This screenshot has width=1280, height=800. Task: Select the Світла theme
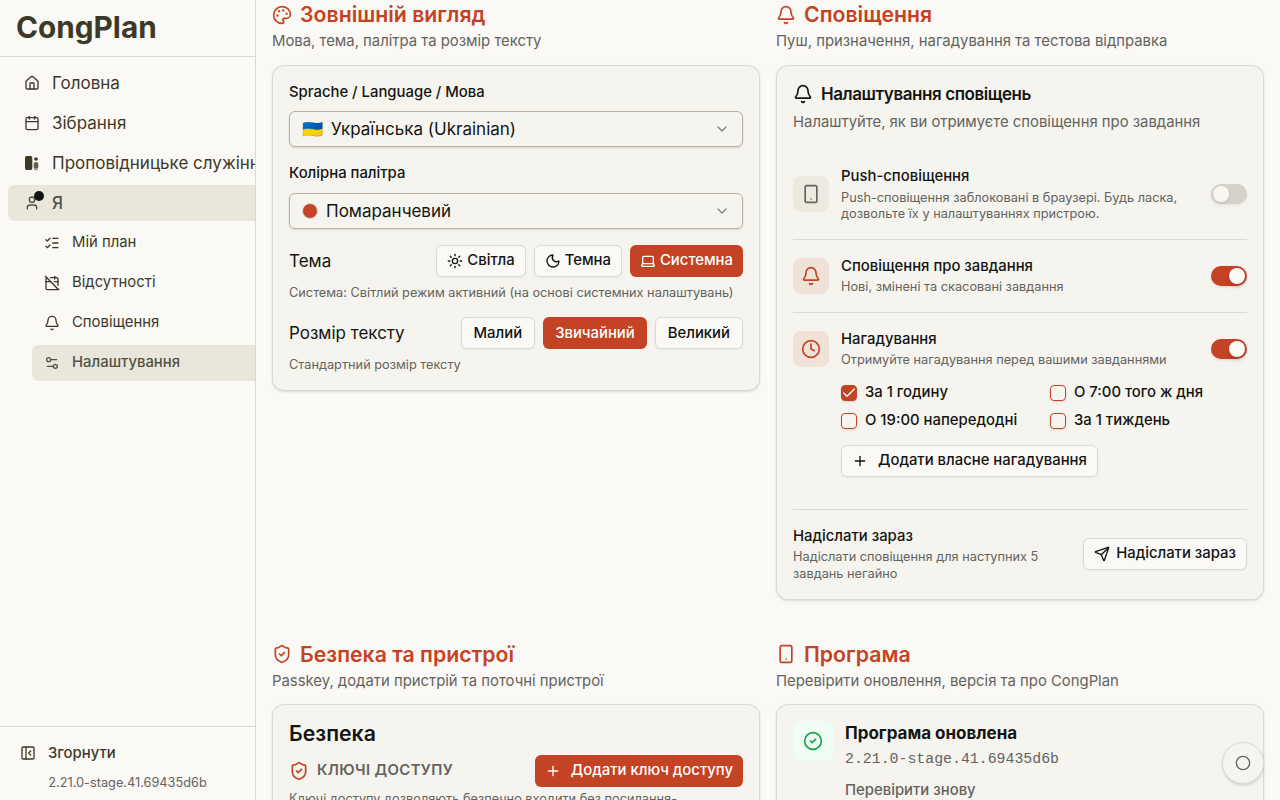481,261
